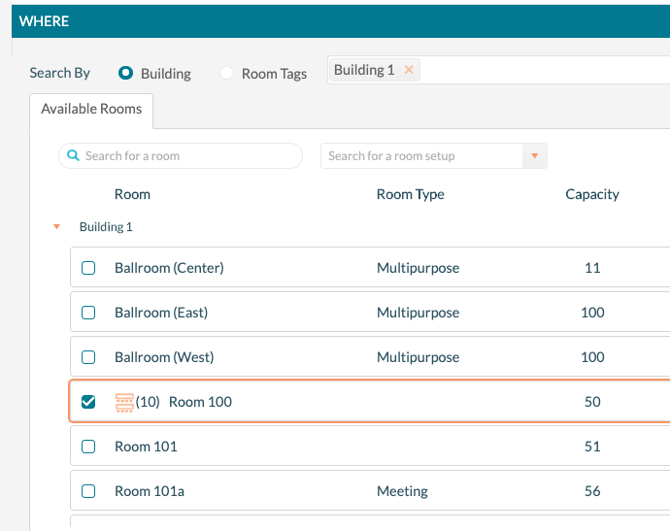The height and width of the screenshot is (531, 670).
Task: Uncheck the Room 100 checkbox
Action: pos(88,402)
